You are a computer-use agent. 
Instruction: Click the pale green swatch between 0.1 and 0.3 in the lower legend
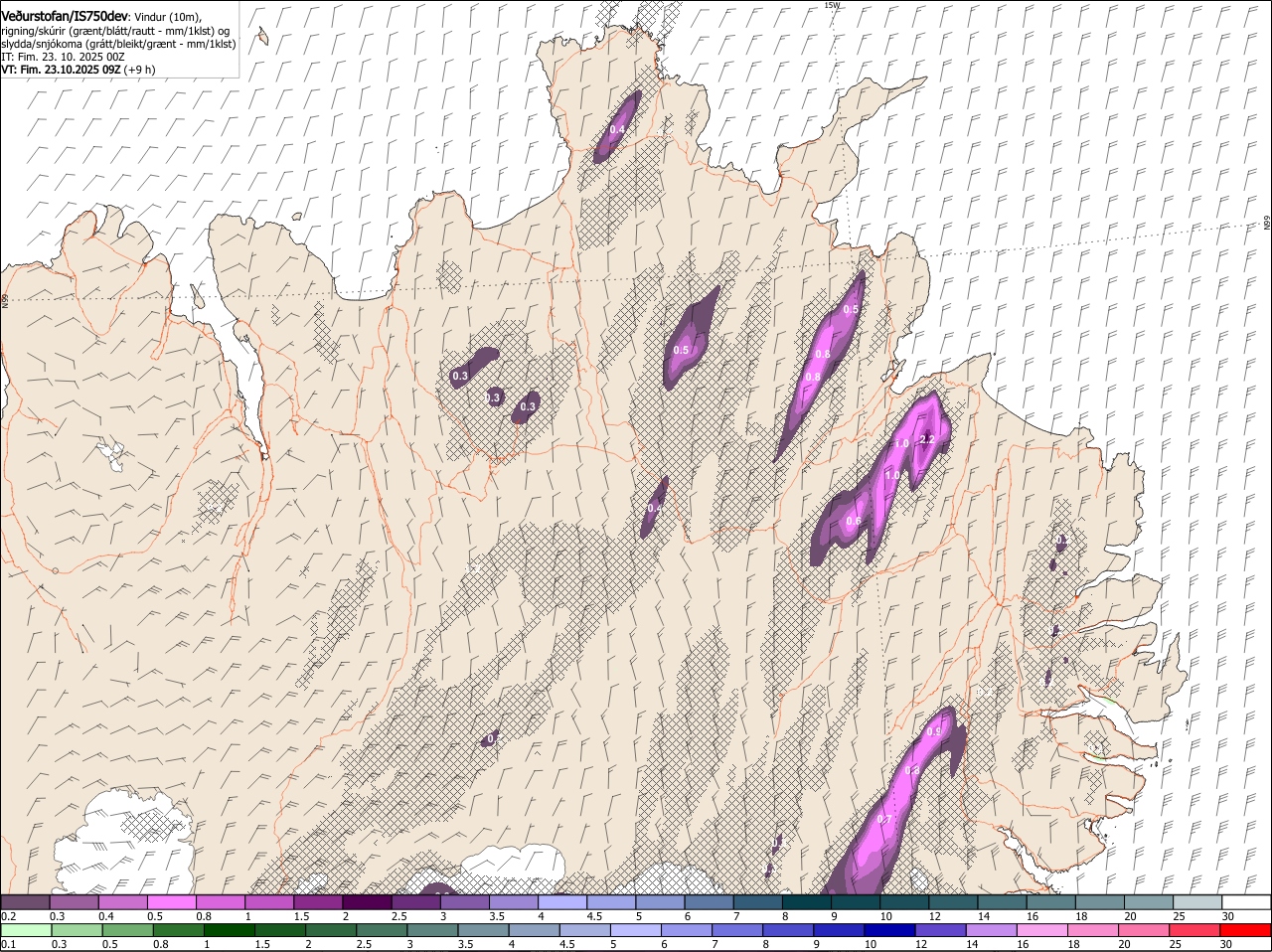(x=26, y=931)
